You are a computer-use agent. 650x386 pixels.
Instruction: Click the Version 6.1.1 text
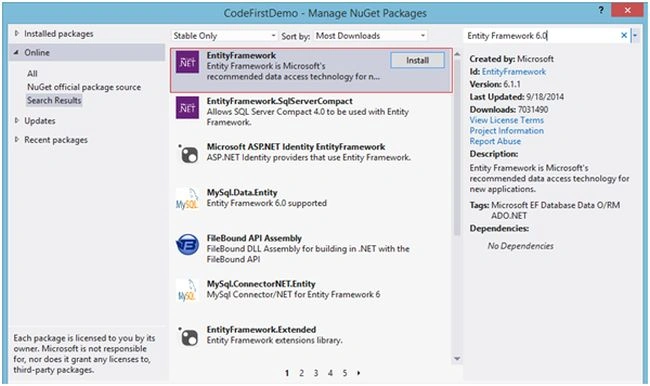495,84
